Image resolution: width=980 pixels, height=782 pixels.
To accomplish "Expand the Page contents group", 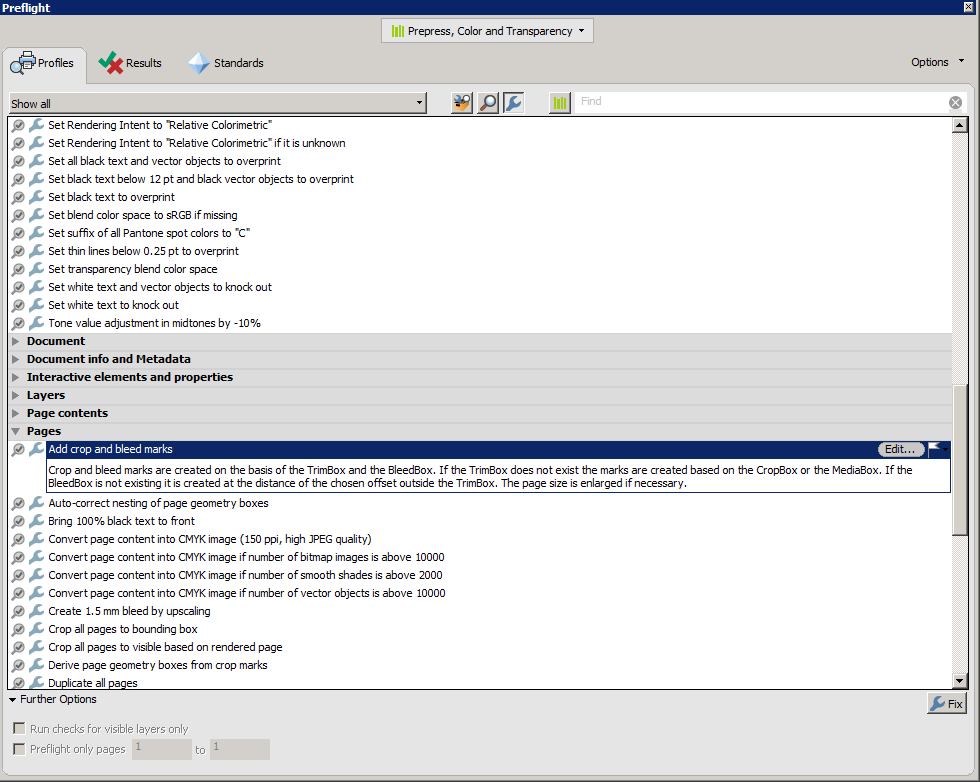I will 16,413.
